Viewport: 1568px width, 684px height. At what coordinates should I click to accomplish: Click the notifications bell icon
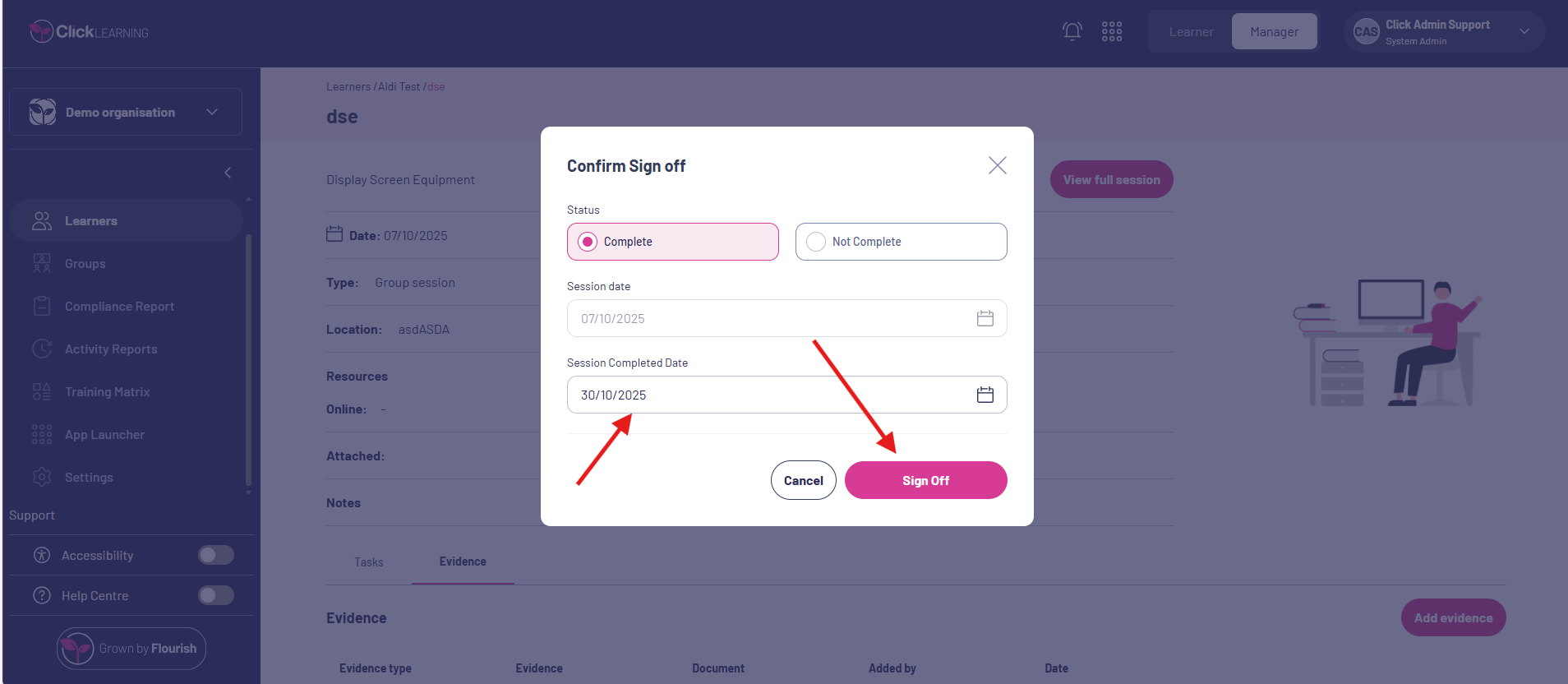tap(1072, 31)
